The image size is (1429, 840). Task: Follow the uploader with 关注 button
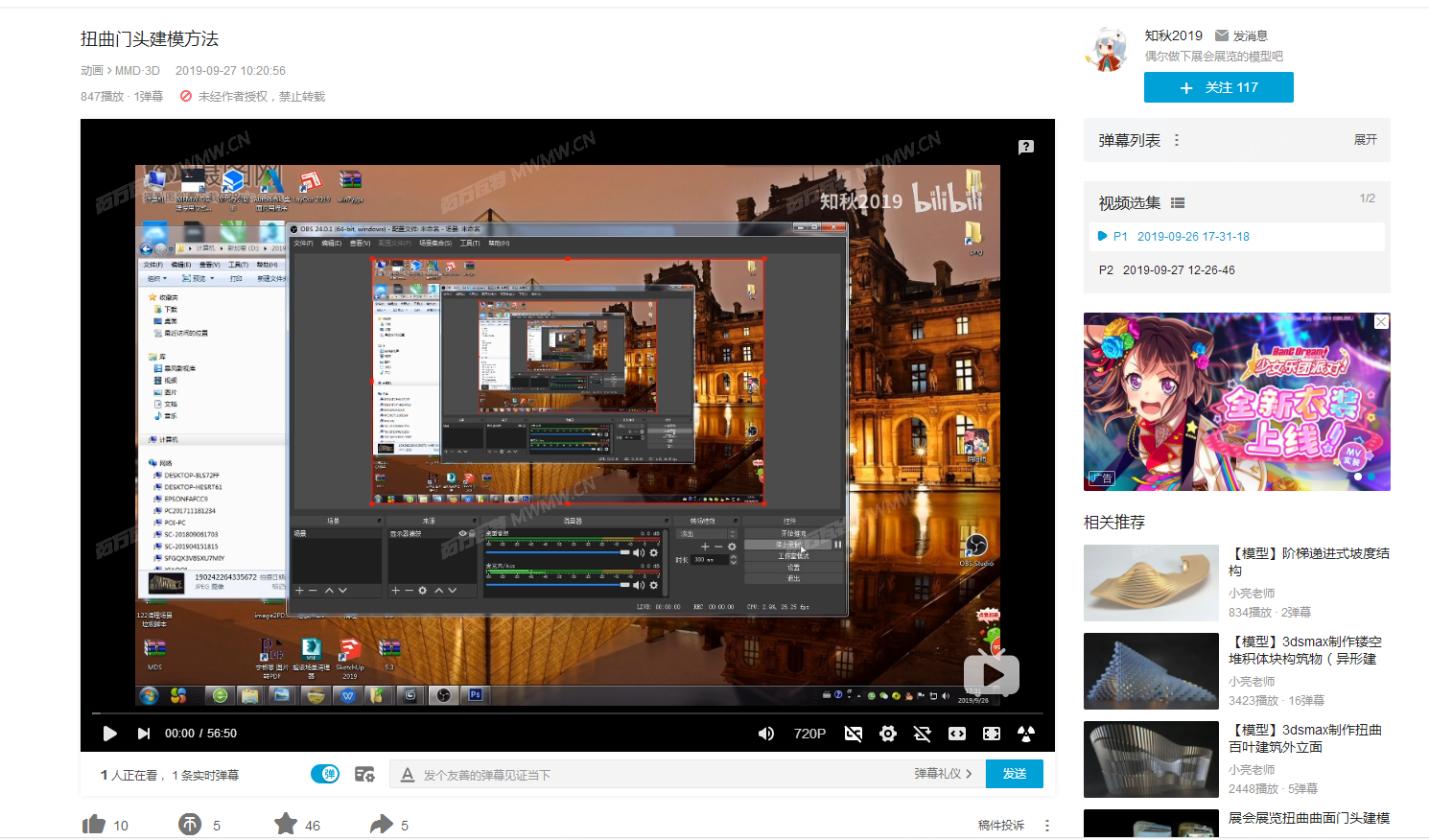point(1219,87)
